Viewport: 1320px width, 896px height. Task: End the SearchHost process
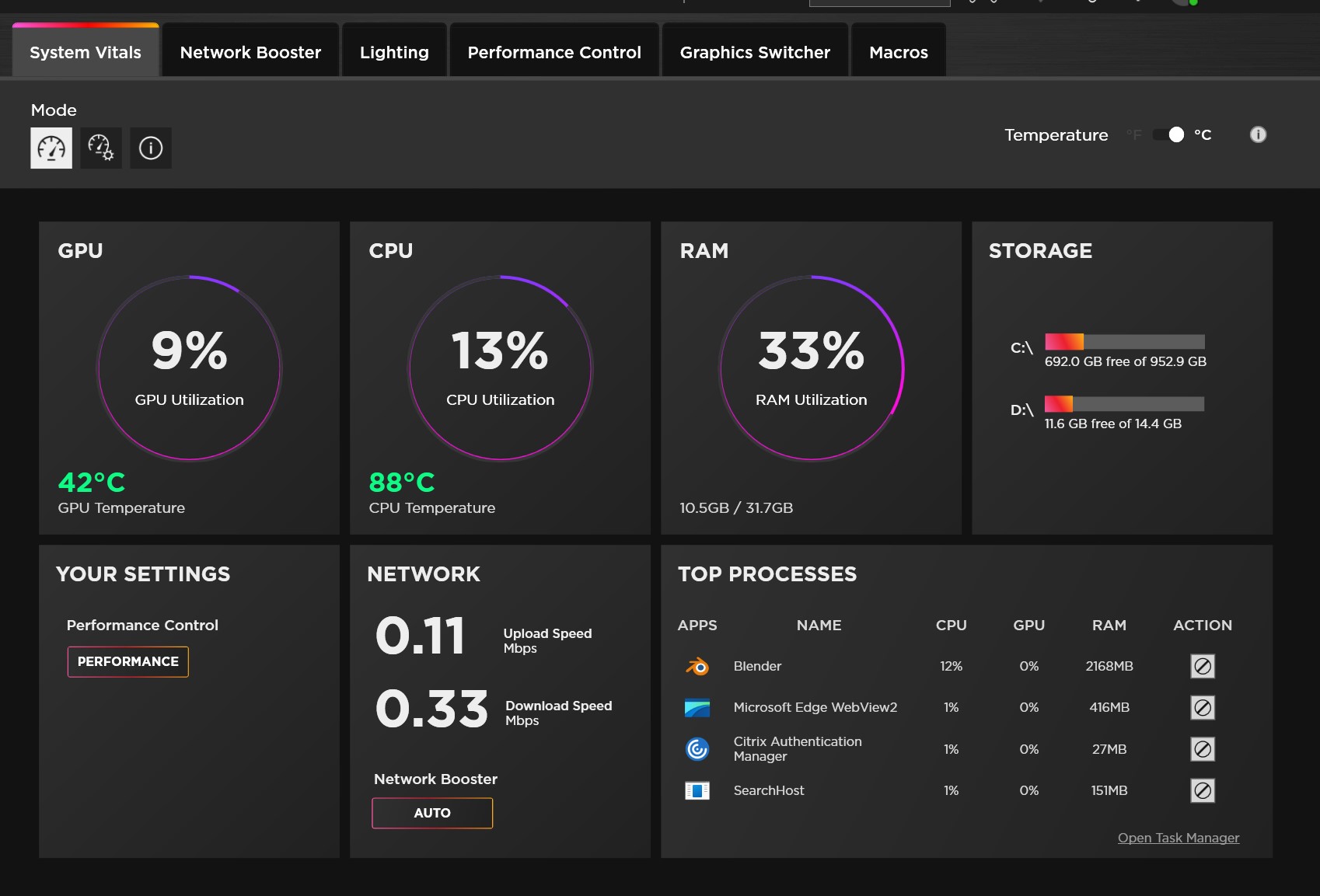tap(1203, 790)
